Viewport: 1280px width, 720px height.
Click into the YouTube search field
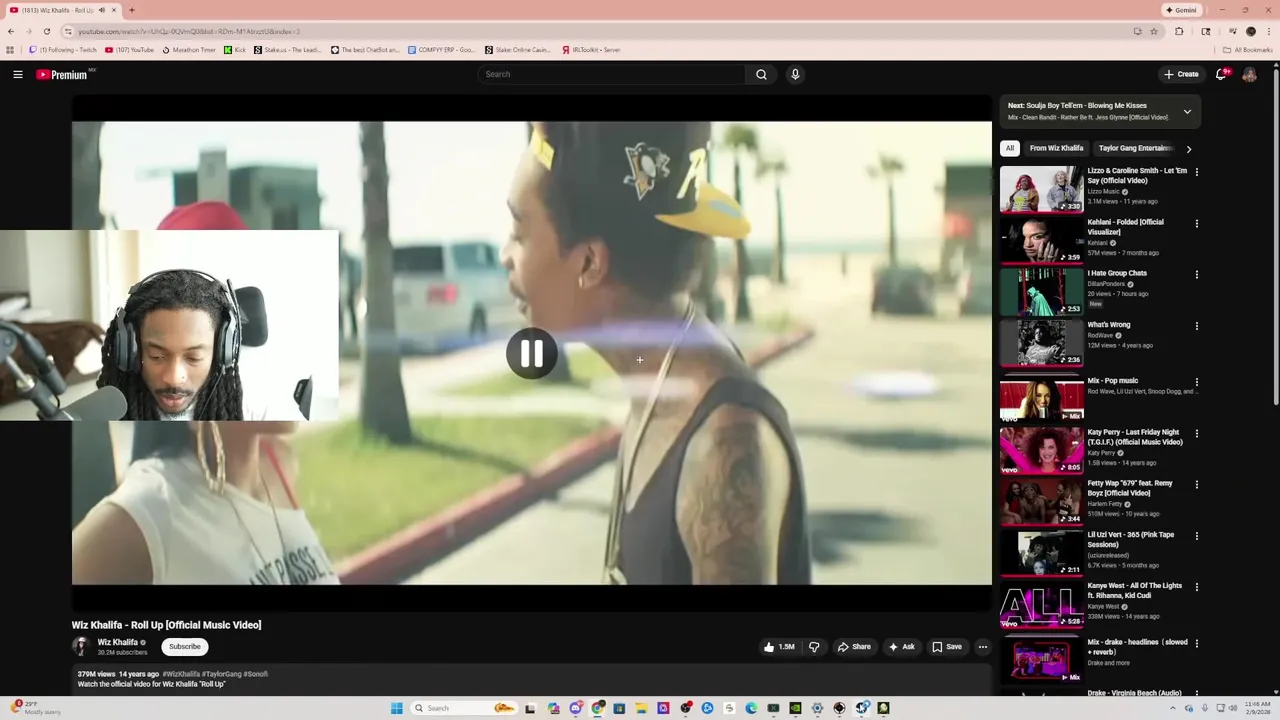tap(612, 74)
